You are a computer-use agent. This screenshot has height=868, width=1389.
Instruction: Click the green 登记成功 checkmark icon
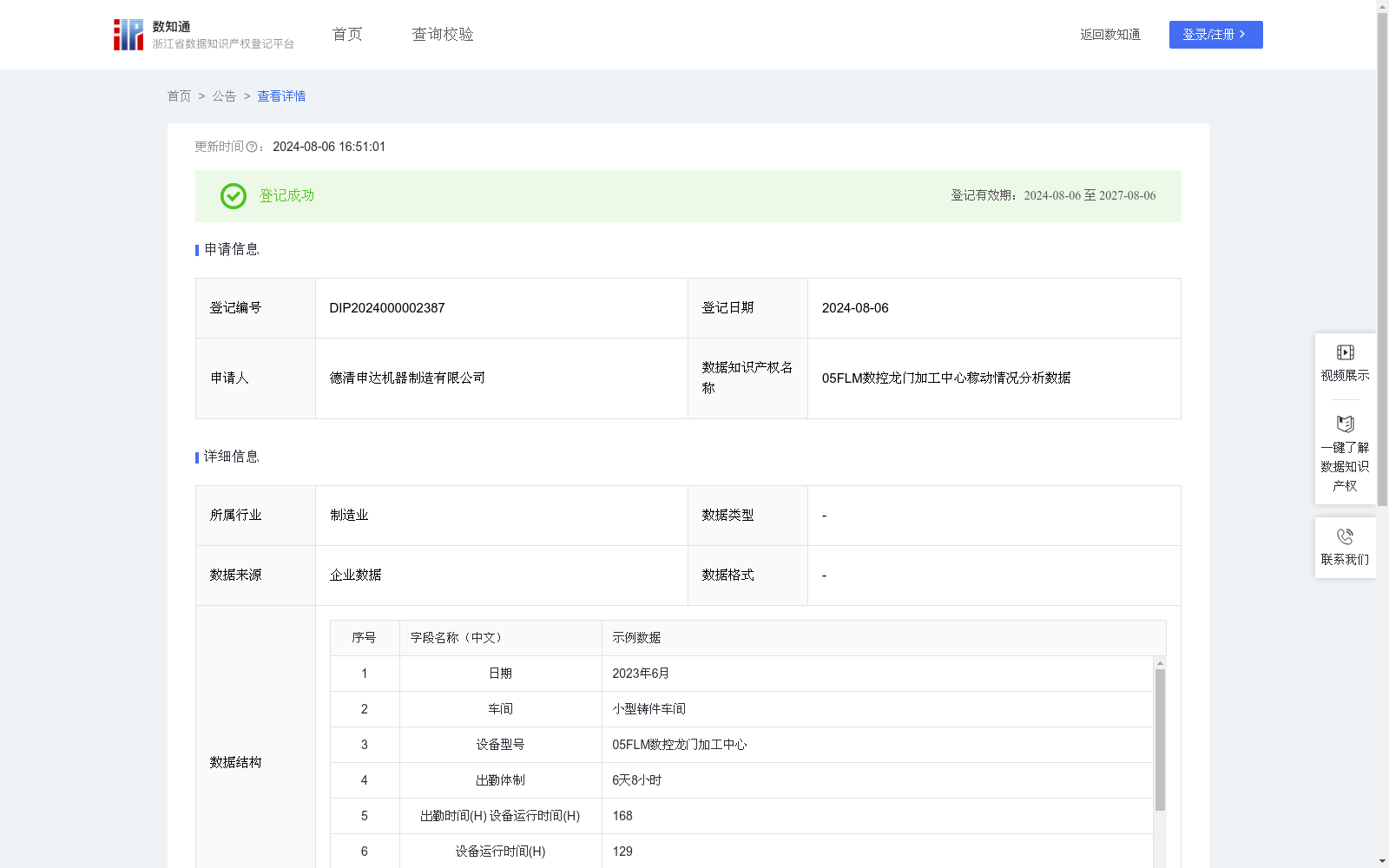pos(234,196)
